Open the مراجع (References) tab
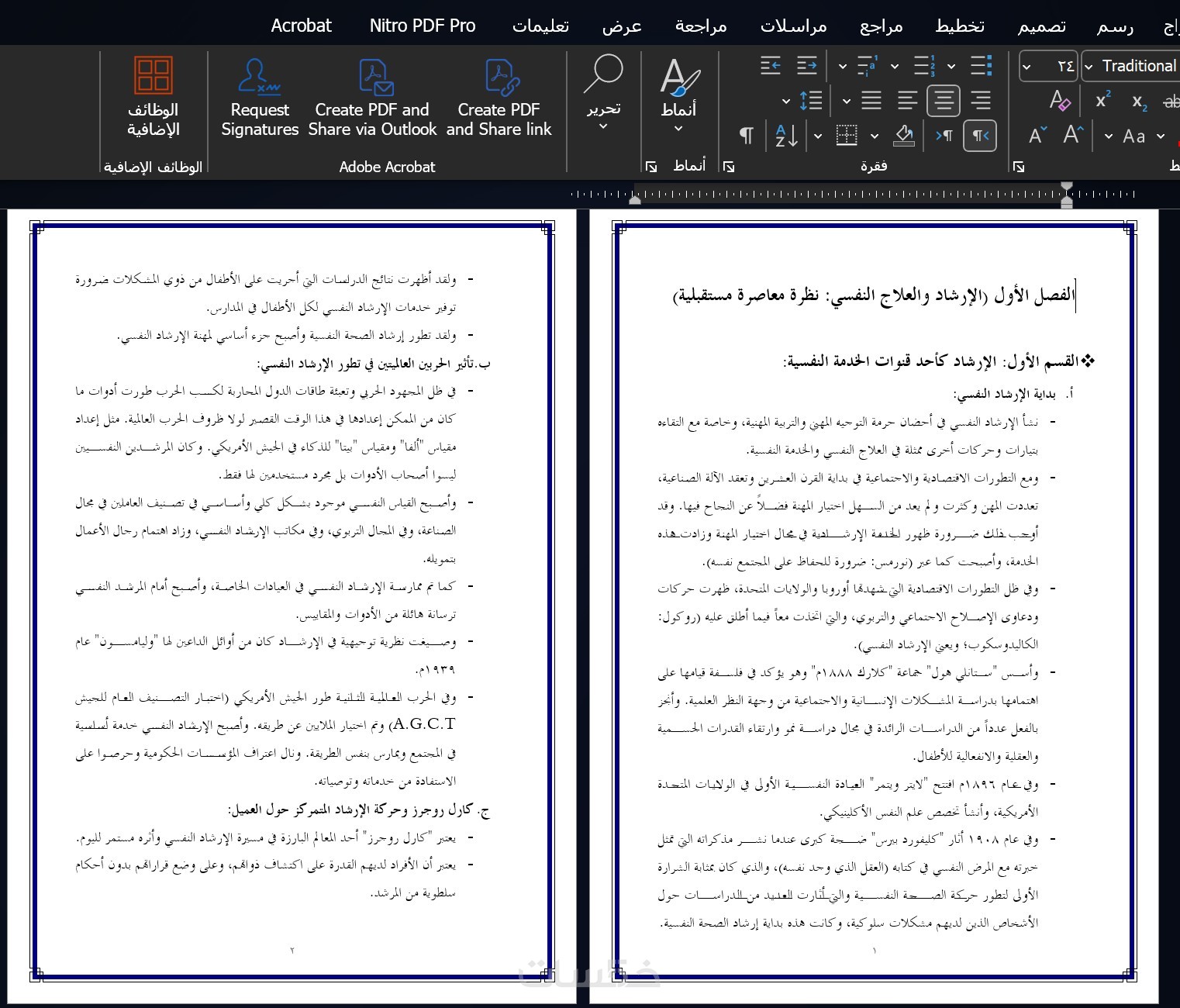The width and height of the screenshot is (1180, 1008). [x=882, y=26]
